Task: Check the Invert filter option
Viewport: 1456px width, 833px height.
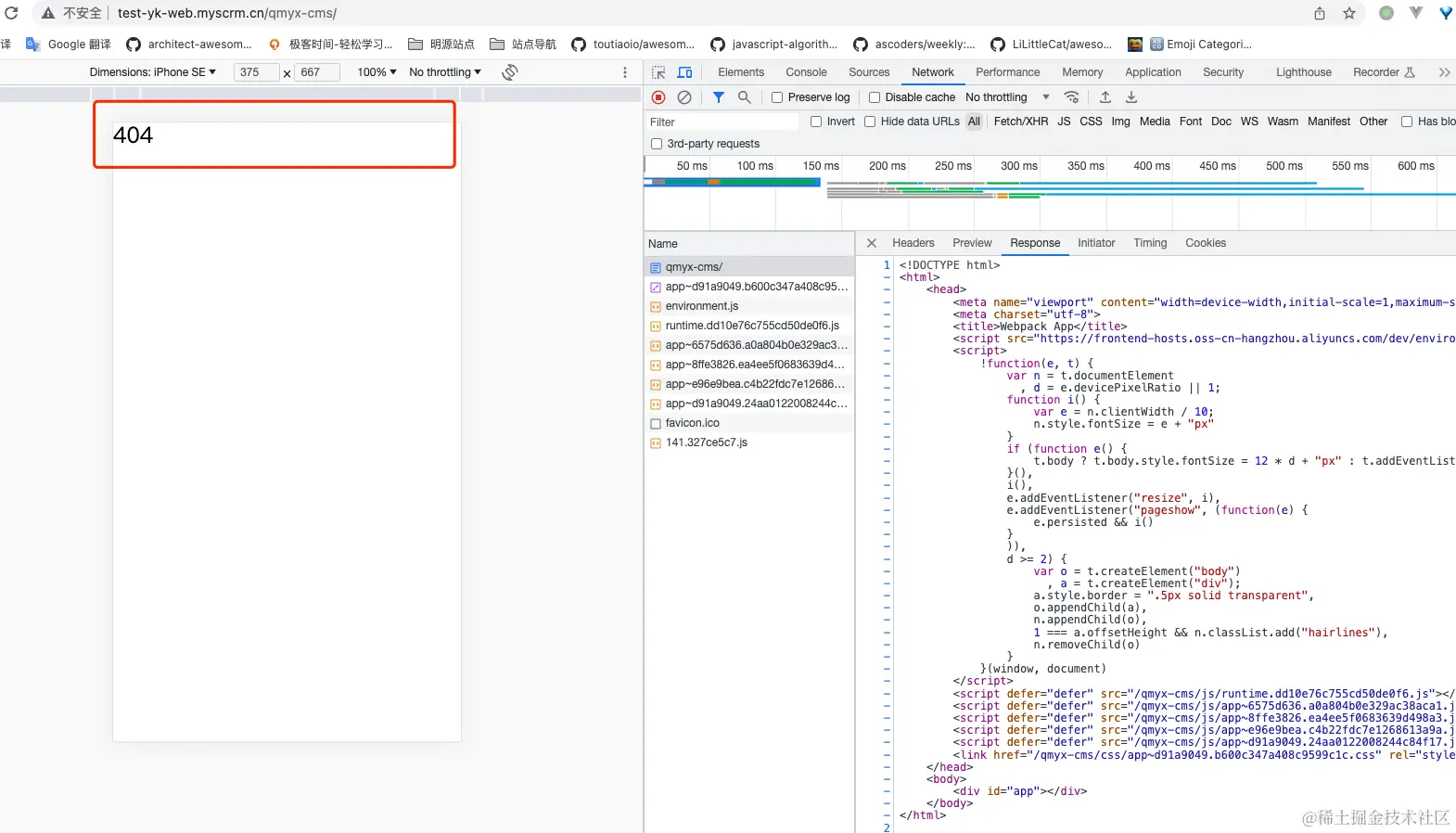Action: (x=816, y=122)
